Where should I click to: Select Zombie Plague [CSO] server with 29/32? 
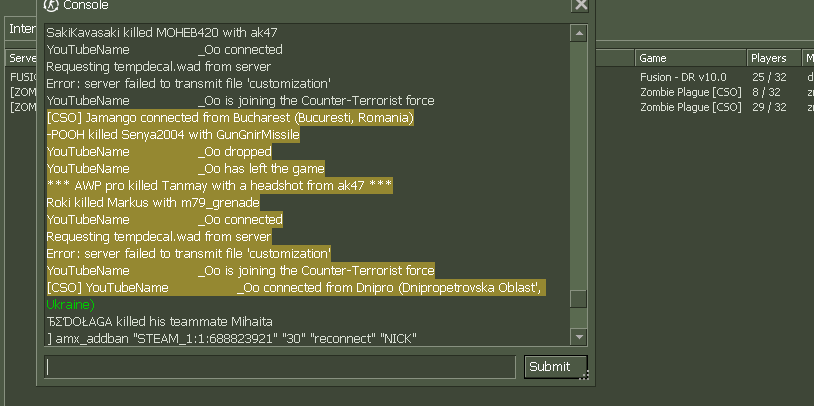(690, 107)
